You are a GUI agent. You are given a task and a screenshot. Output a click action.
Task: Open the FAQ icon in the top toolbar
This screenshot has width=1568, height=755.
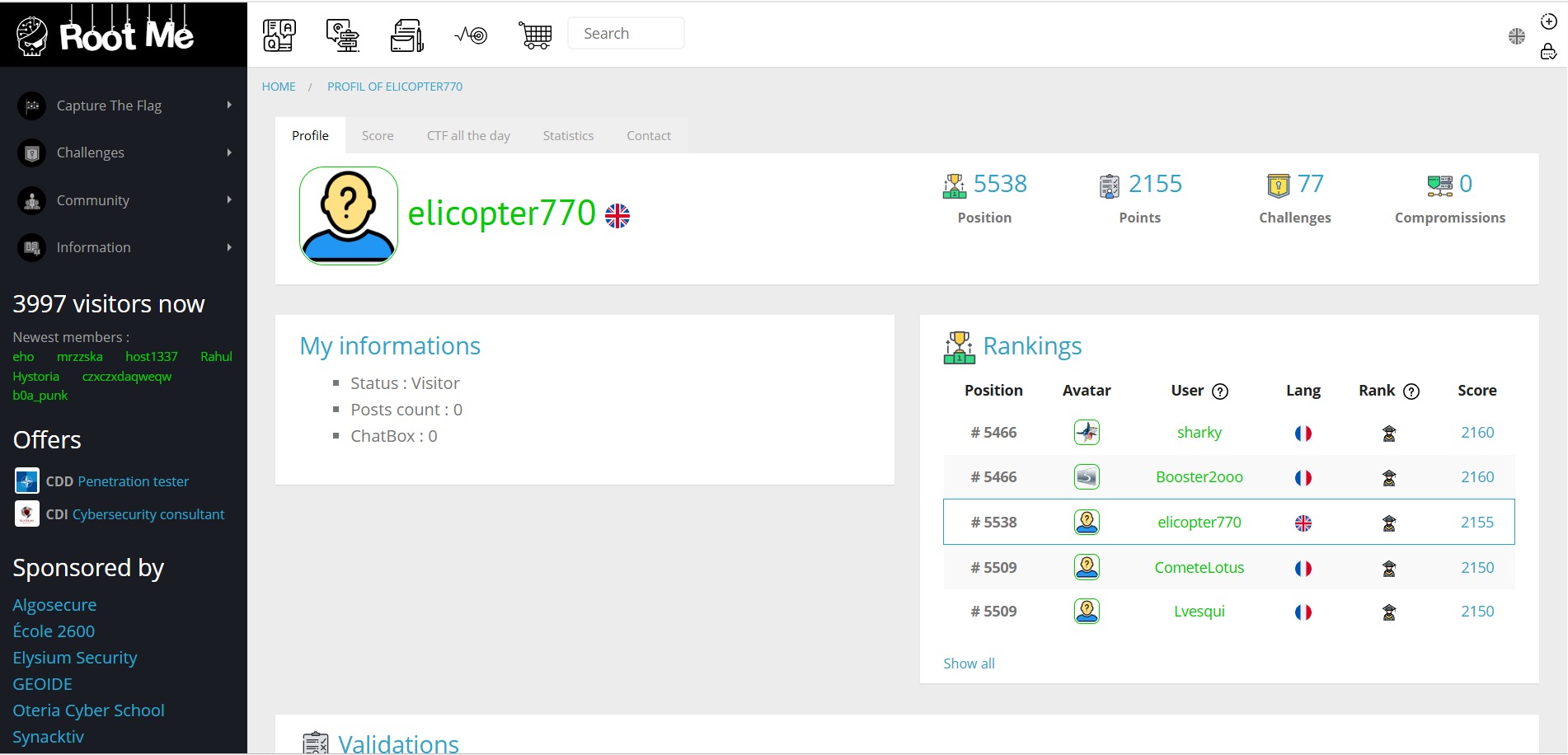point(279,34)
